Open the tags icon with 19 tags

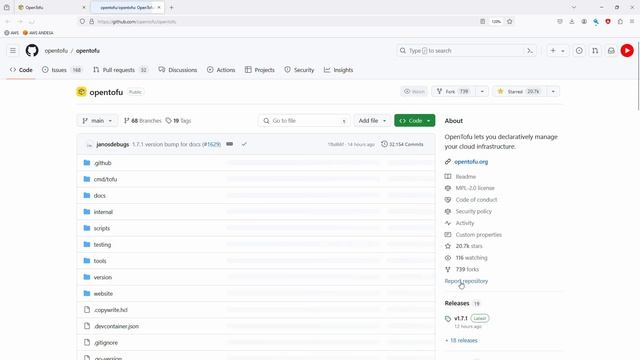coord(169,121)
